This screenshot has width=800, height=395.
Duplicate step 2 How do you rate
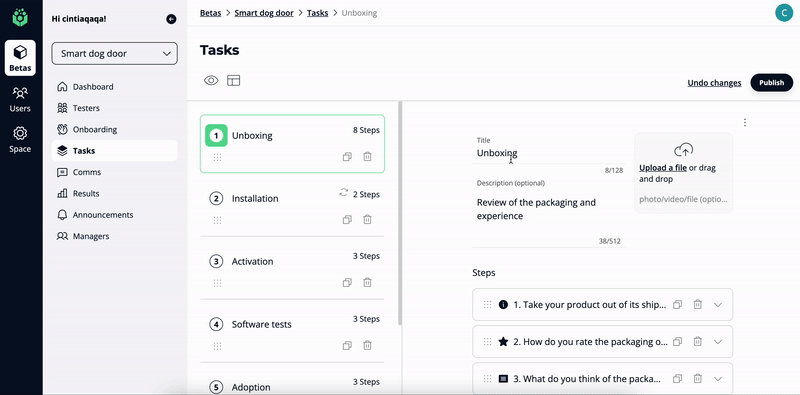point(678,342)
